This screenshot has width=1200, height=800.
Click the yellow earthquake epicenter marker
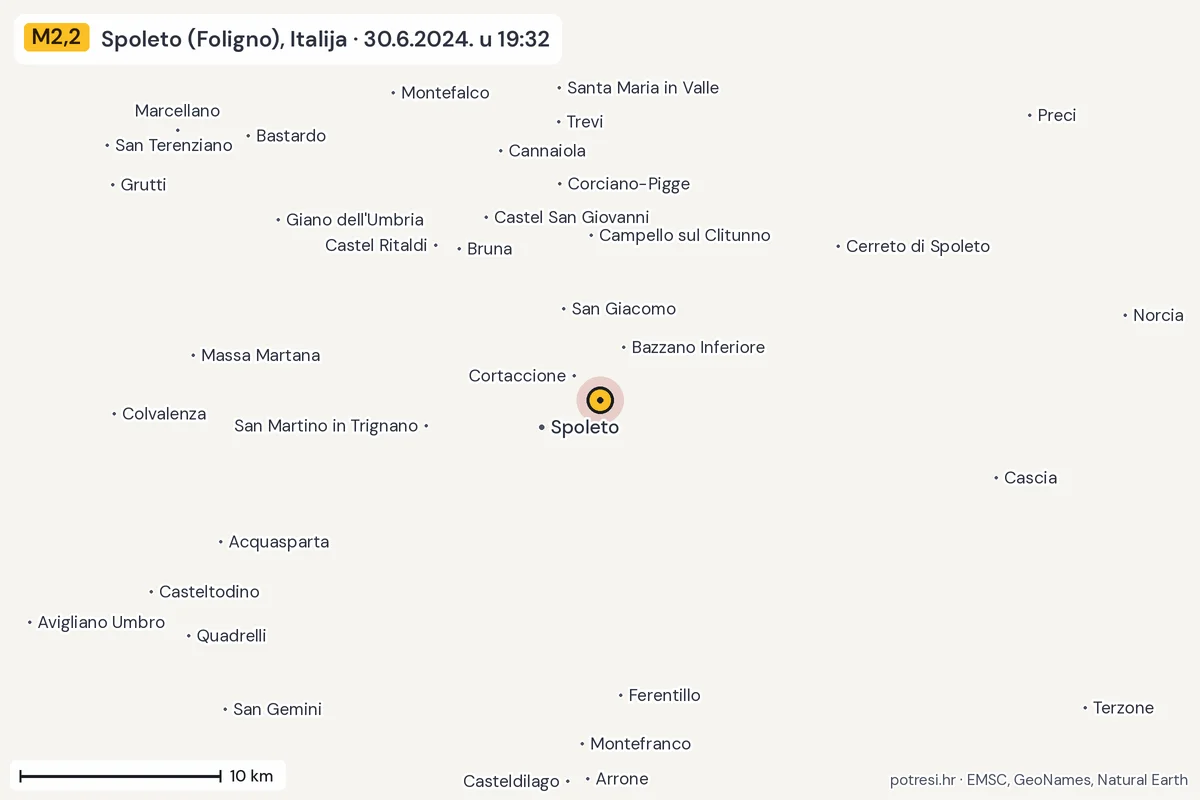point(600,400)
